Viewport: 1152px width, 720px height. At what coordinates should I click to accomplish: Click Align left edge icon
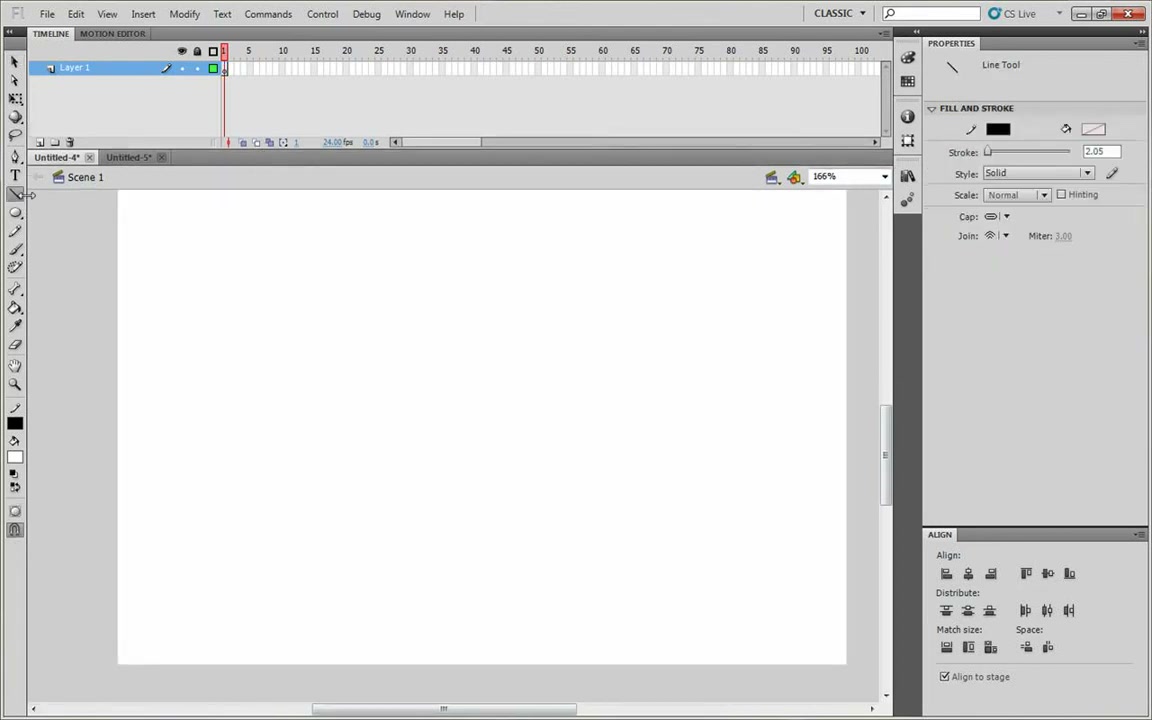point(946,574)
